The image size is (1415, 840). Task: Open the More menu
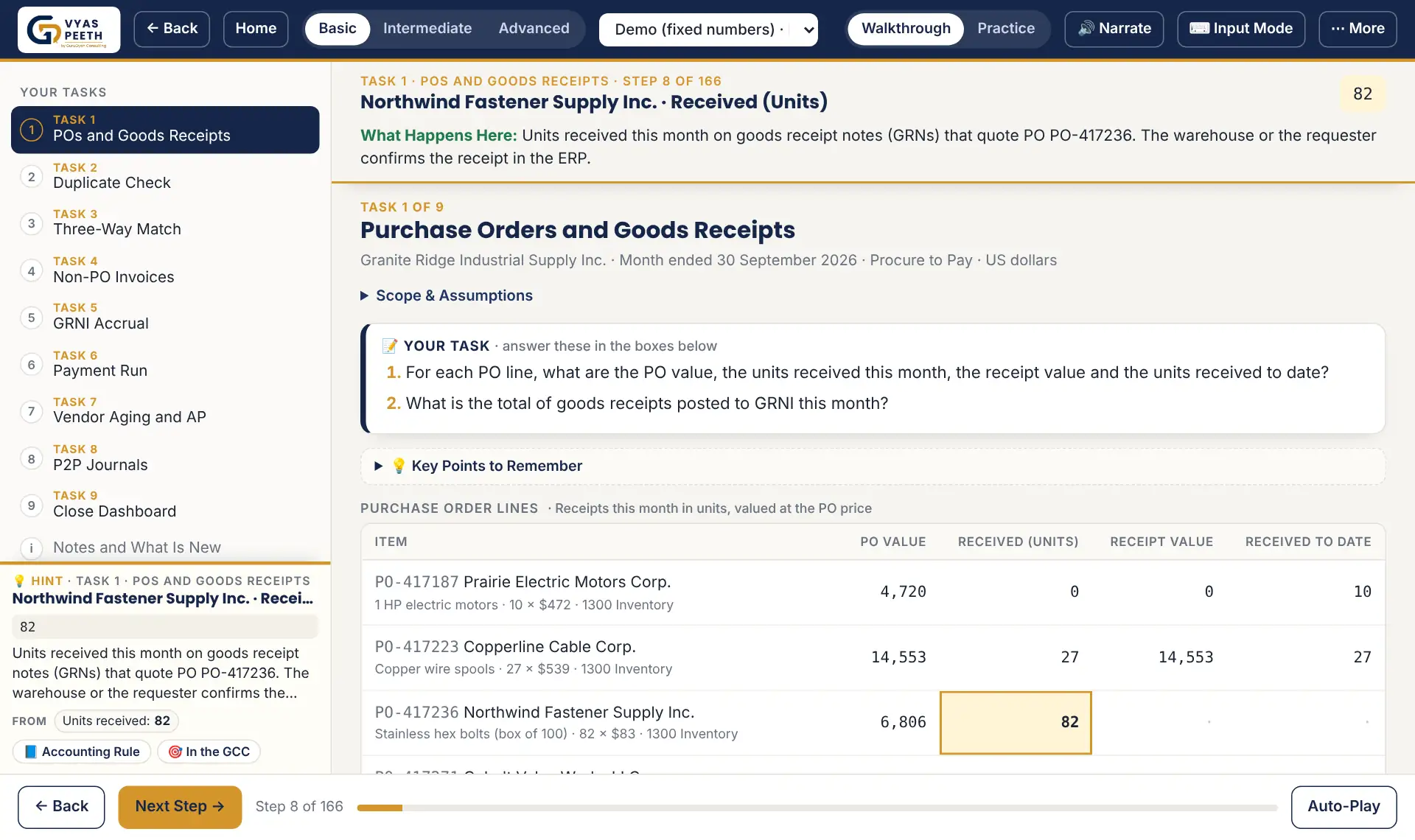point(1358,29)
